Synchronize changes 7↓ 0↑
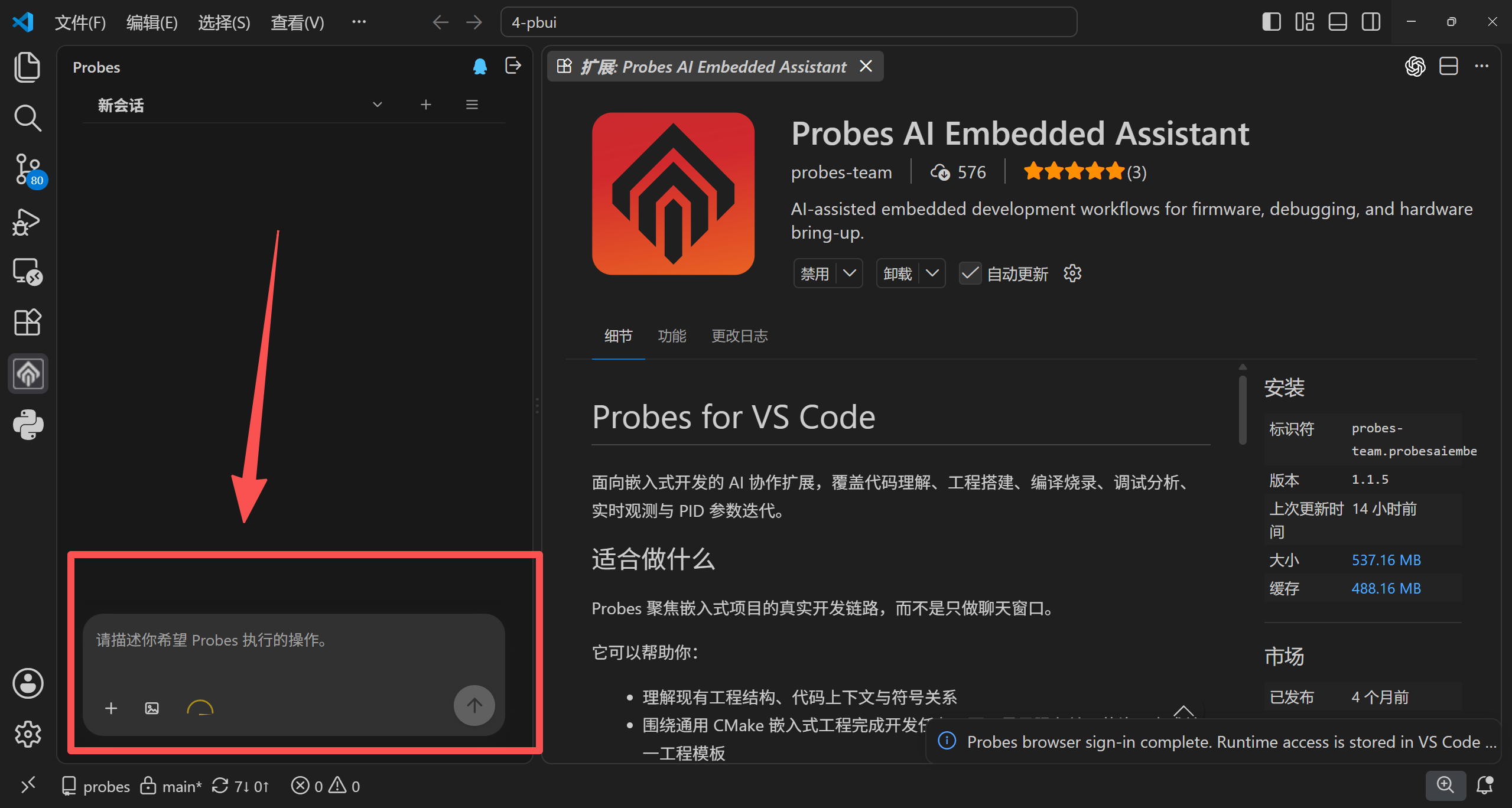Viewport: 1512px width, 808px height. click(241, 786)
